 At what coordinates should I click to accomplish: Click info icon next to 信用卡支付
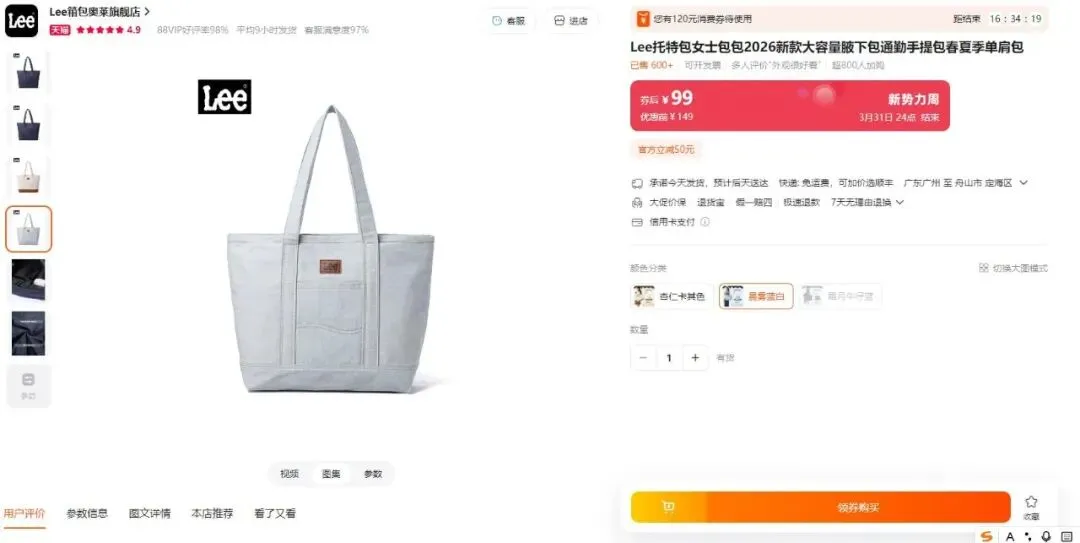point(705,222)
